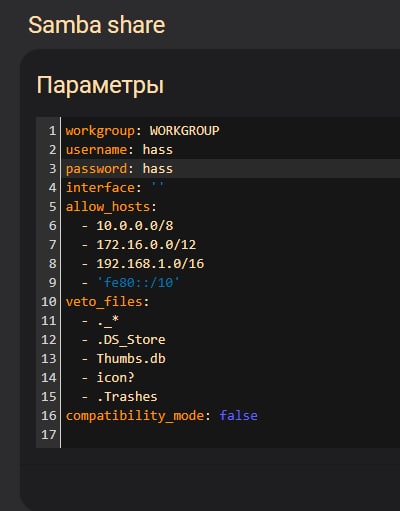Click line number 1 in gutter
The width and height of the screenshot is (400, 511).
click(52, 131)
